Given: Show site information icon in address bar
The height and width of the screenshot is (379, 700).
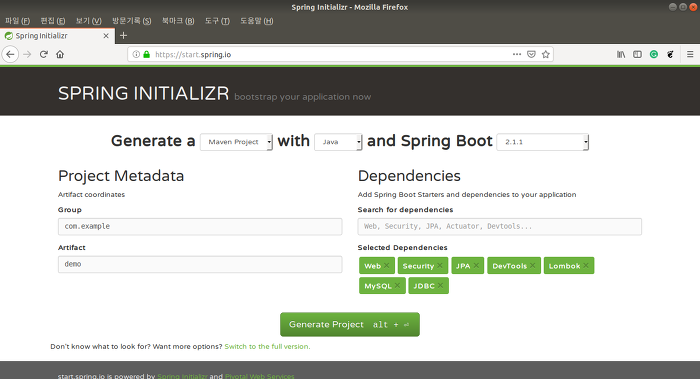Looking at the screenshot, I should pos(136,54).
